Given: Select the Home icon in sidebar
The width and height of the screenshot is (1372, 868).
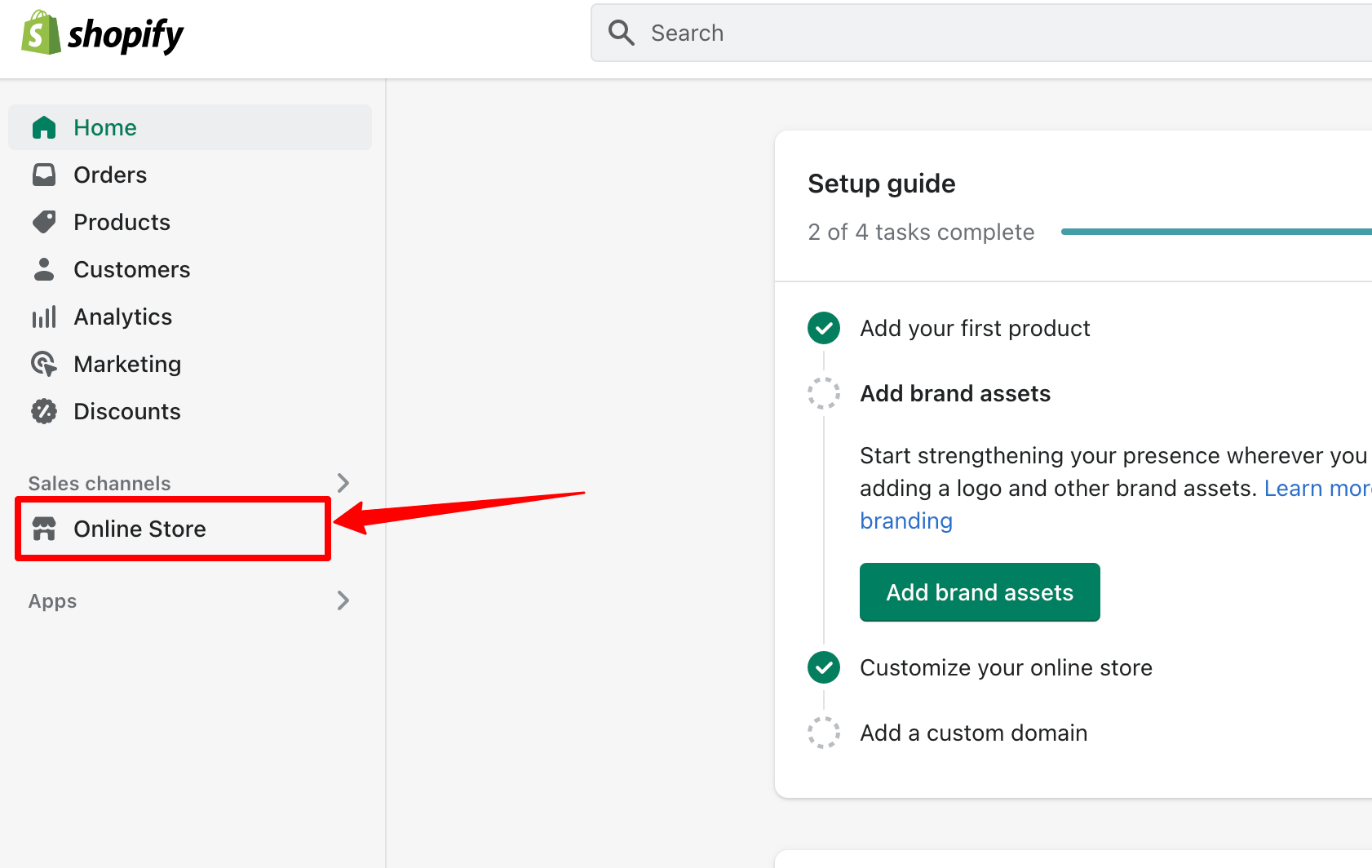Looking at the screenshot, I should (44, 127).
